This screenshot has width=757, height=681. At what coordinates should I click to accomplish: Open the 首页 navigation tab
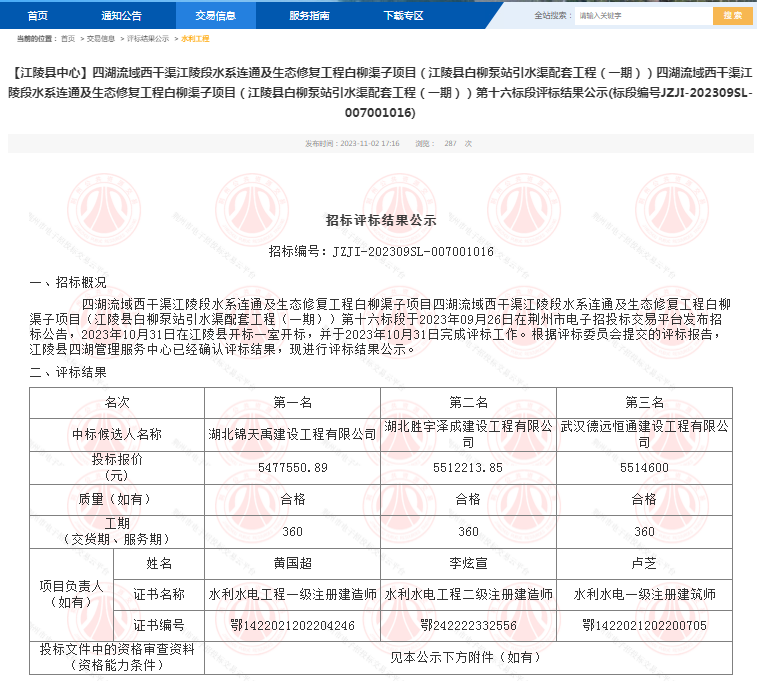[37, 15]
